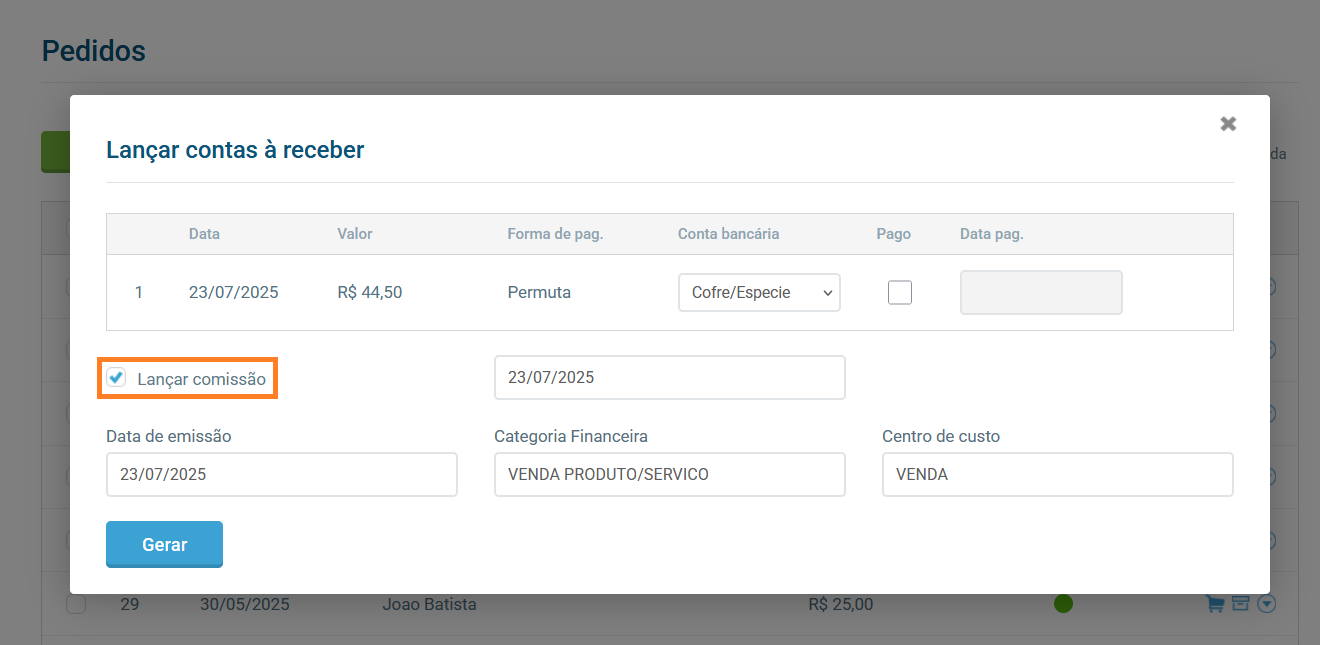
Task: Click the Valor column header
Action: click(x=354, y=234)
